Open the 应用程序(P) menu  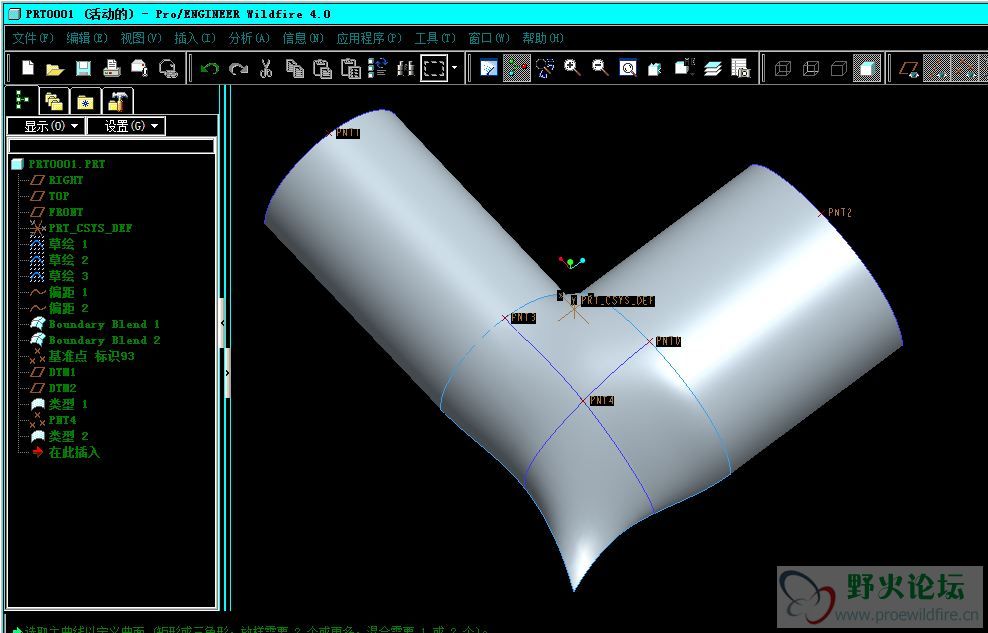[369, 38]
